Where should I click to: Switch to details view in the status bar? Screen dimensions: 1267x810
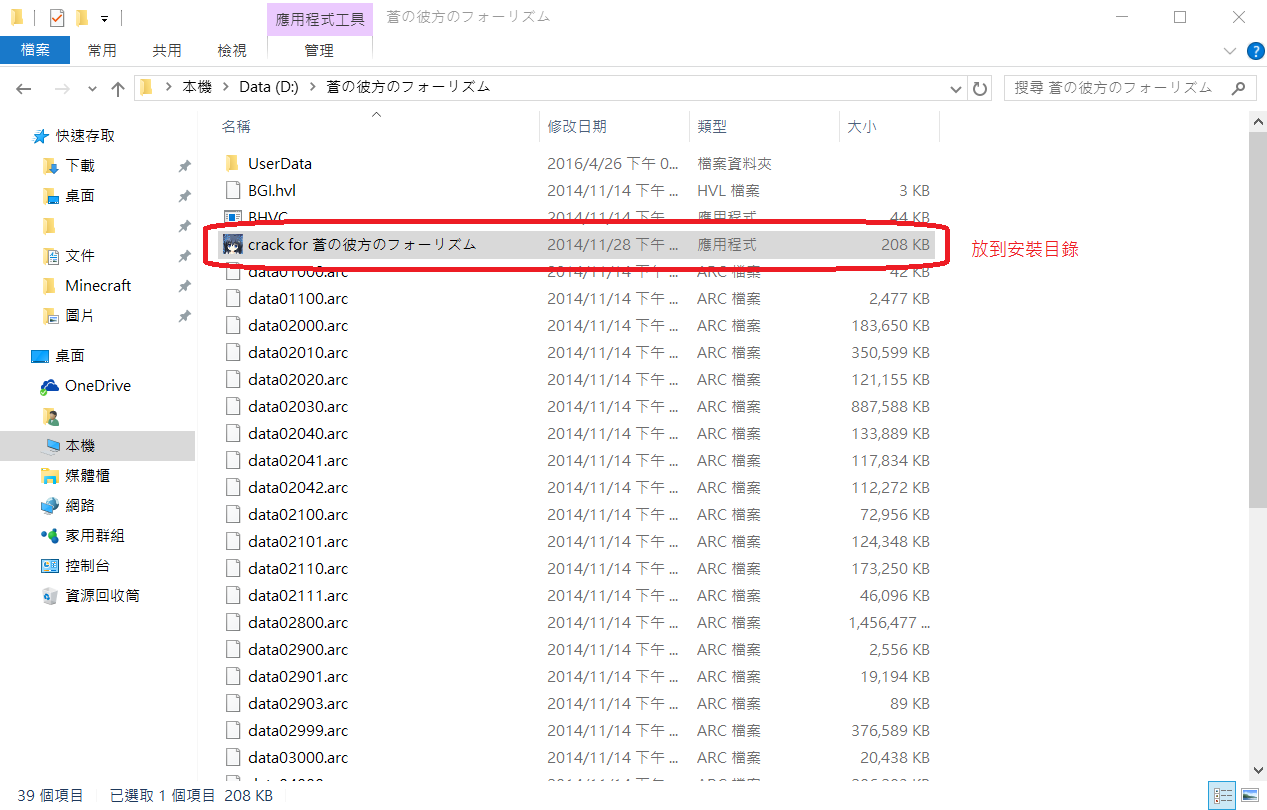click(1223, 796)
